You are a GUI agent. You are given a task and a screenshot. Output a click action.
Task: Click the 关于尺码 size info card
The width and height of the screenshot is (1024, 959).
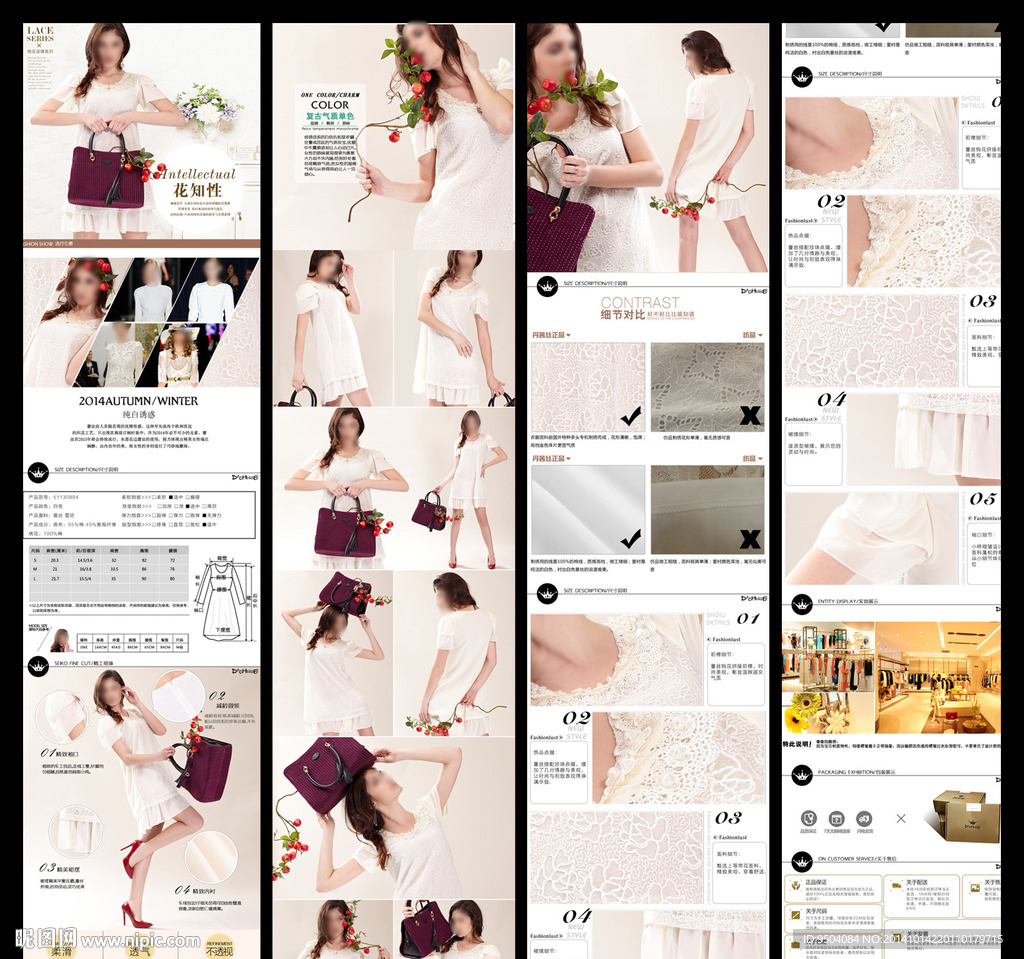(833, 918)
